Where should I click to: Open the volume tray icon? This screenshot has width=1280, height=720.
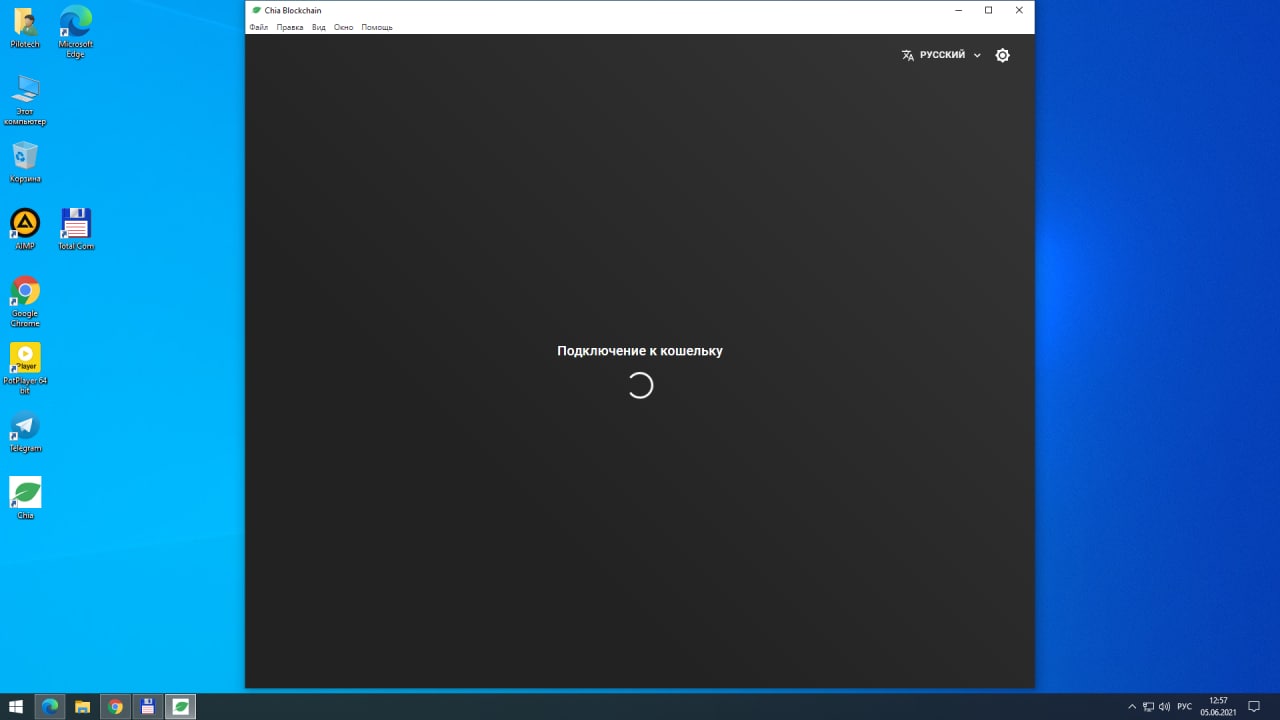pyautogui.click(x=1164, y=707)
